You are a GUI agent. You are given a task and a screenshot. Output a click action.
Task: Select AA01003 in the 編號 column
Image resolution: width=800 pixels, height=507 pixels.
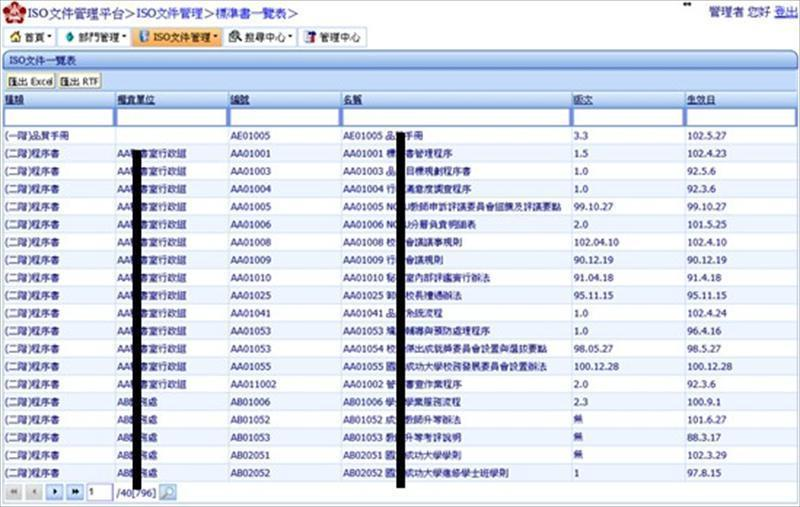251,171
